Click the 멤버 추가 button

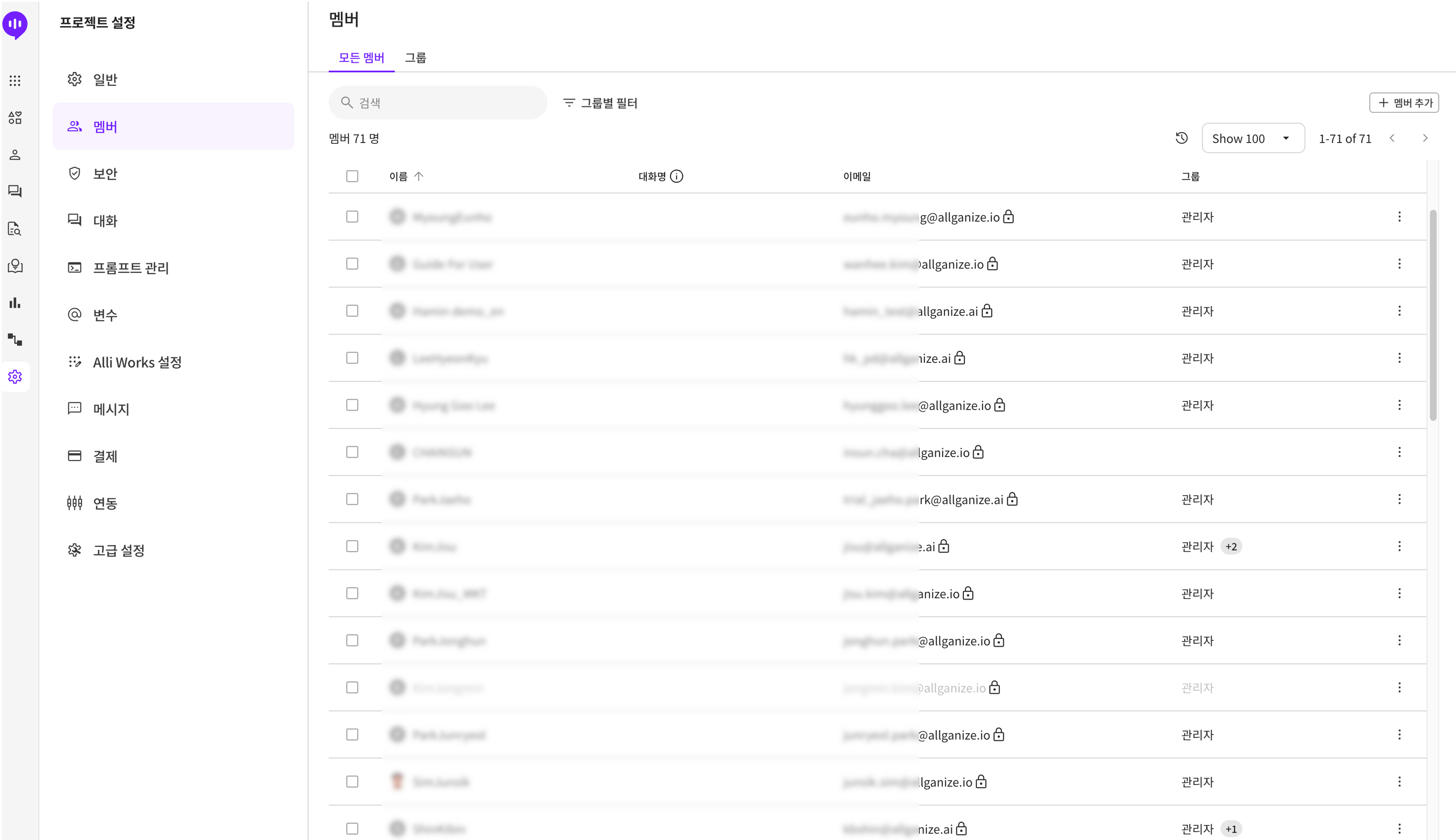(x=1404, y=102)
